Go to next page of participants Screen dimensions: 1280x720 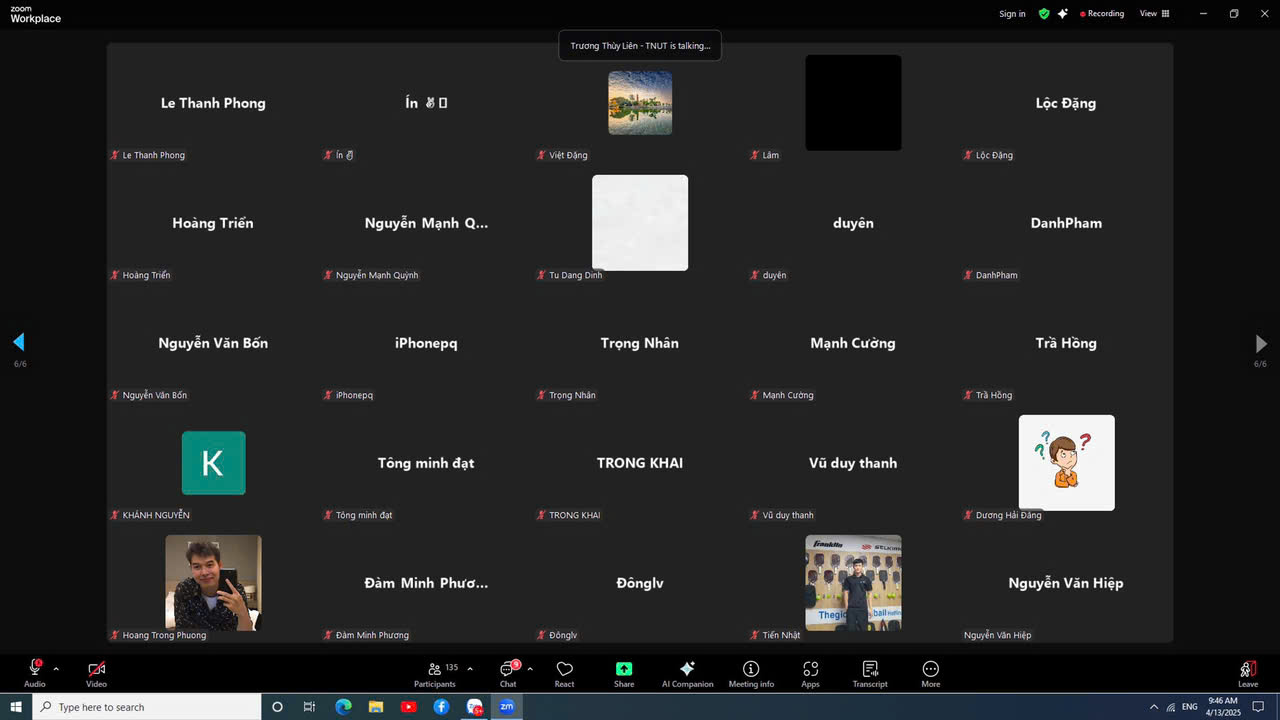point(1261,343)
